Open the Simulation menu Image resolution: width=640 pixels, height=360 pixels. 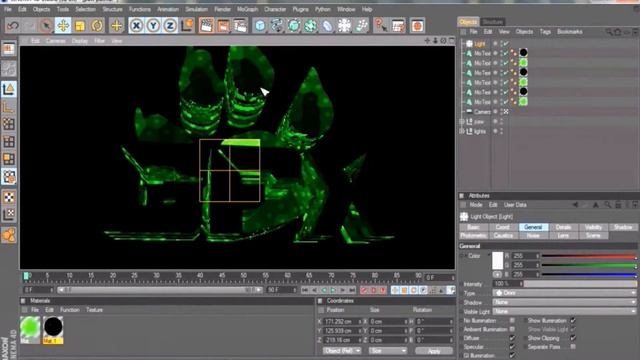click(x=196, y=9)
